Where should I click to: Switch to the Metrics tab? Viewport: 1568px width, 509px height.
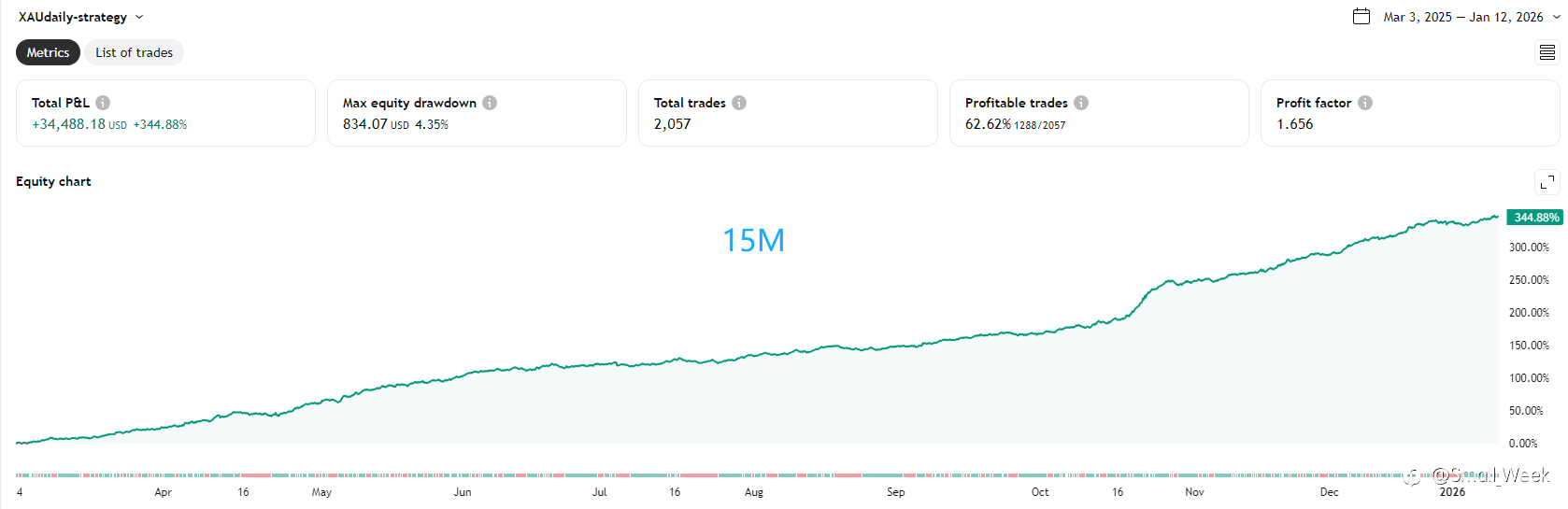coord(48,52)
